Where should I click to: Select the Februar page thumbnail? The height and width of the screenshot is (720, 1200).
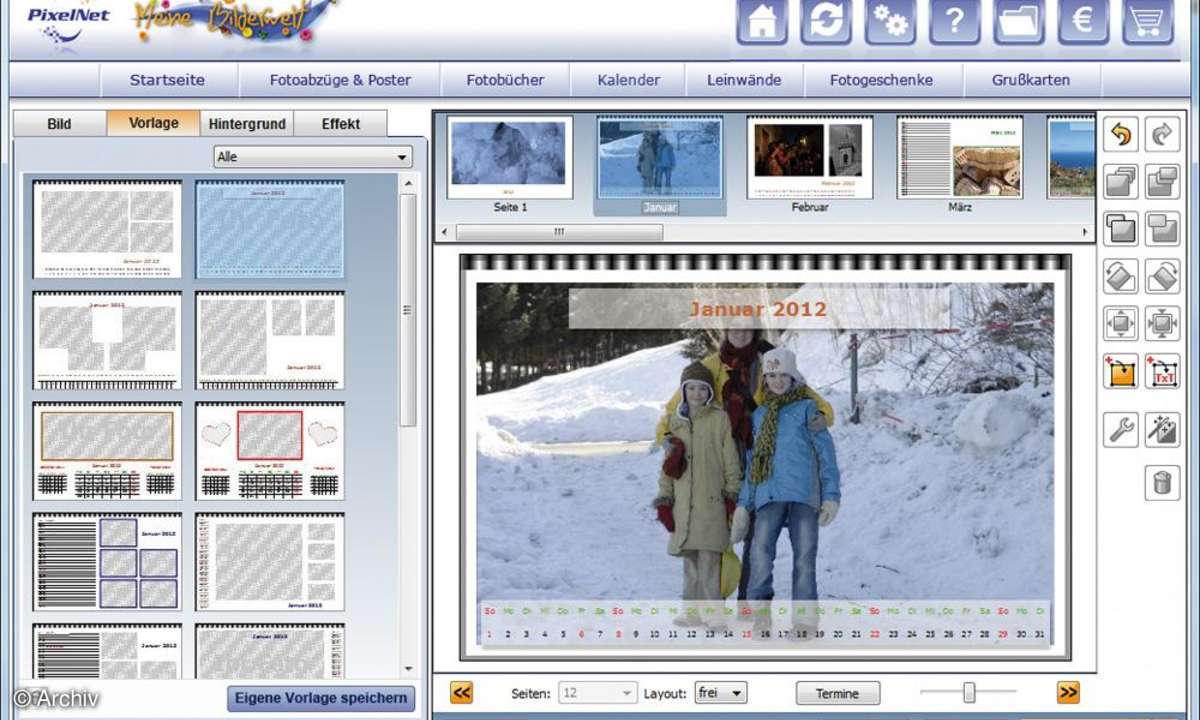click(x=809, y=158)
